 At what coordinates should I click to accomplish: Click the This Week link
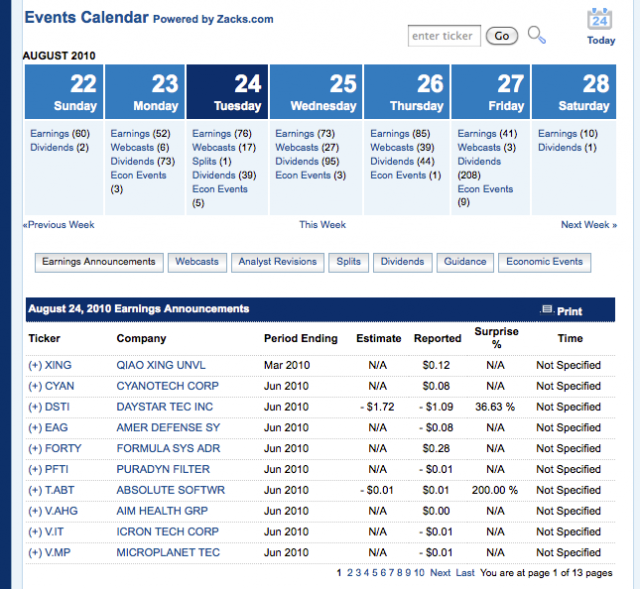click(x=322, y=224)
